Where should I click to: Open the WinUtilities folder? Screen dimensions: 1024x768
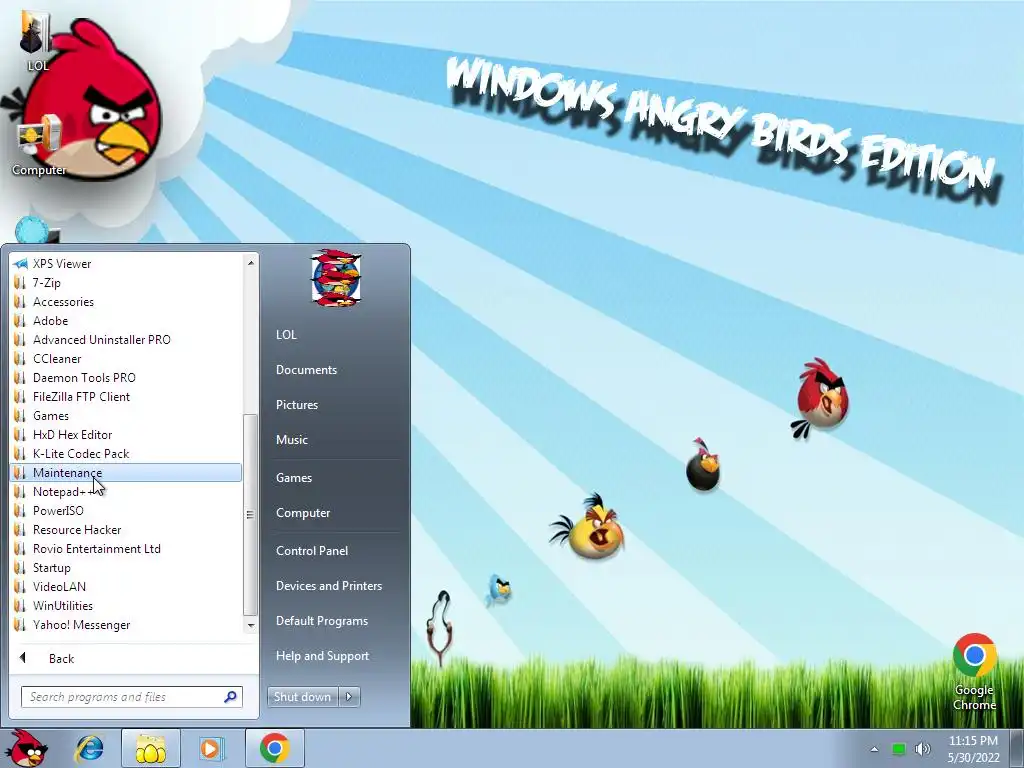(125, 605)
